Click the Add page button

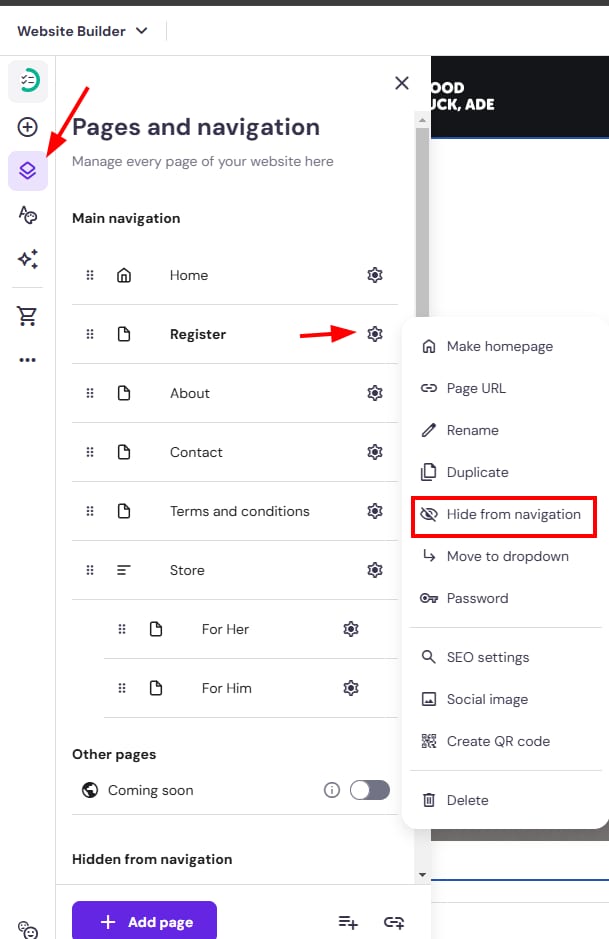(x=144, y=921)
